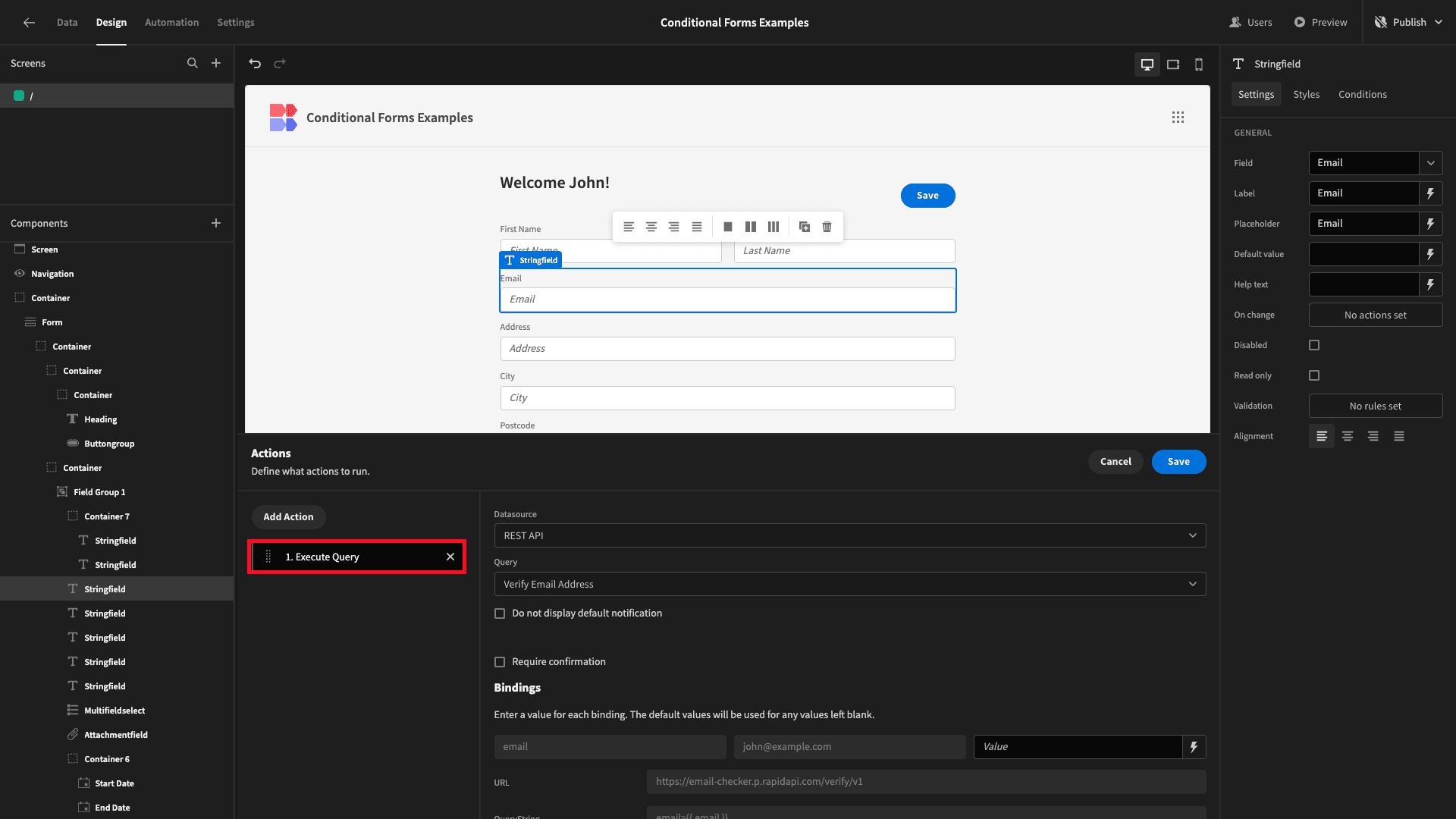Search screens with the magnifier icon
Viewport: 1456px width, 819px height.
tap(193, 63)
